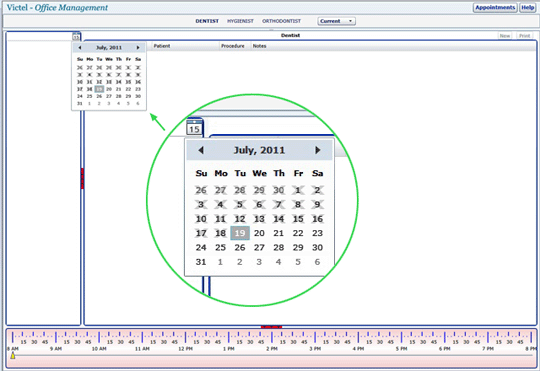The height and width of the screenshot is (371, 540).
Task: Select July 21 in small date picker
Action: [x=118, y=89]
